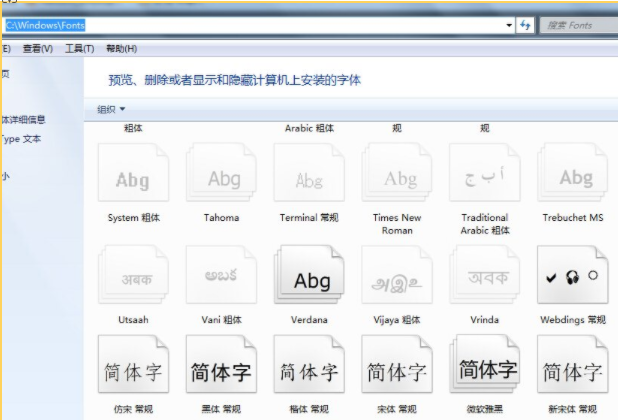The width and height of the screenshot is (618, 420).
Task: Click the 仿宋 常规 name label
Action: 134,409
